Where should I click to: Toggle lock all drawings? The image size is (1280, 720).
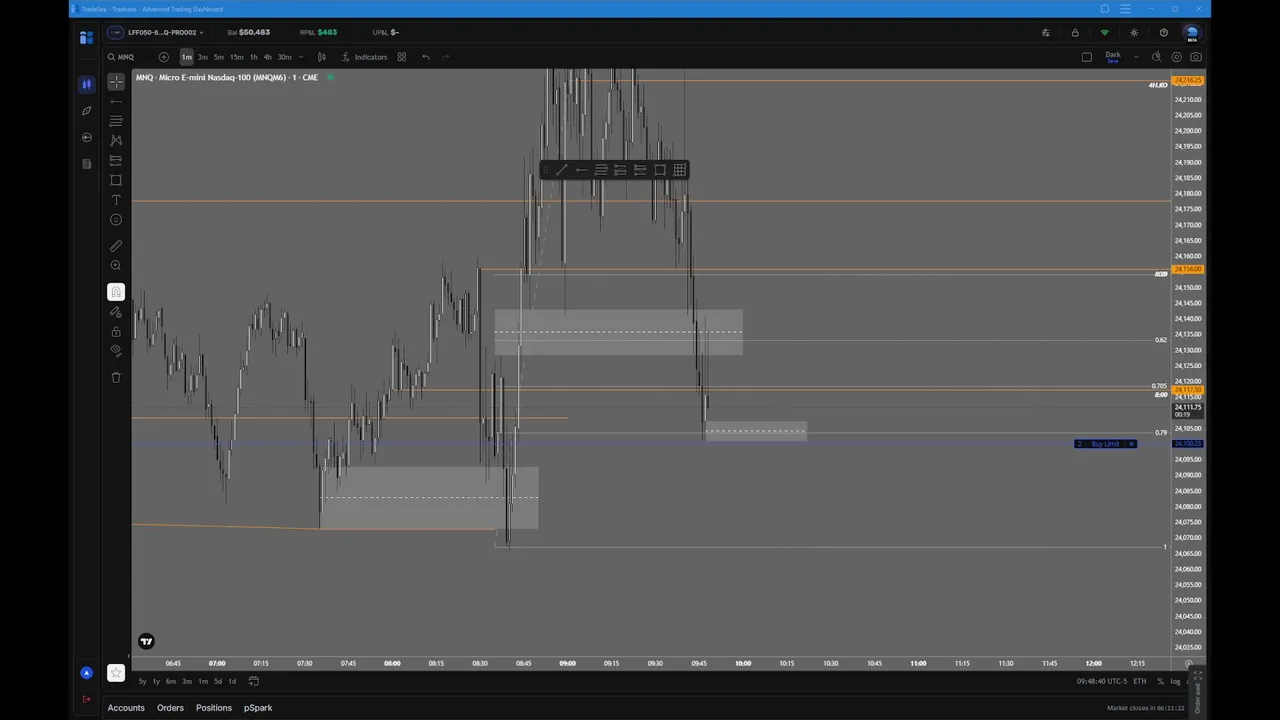pos(116,331)
